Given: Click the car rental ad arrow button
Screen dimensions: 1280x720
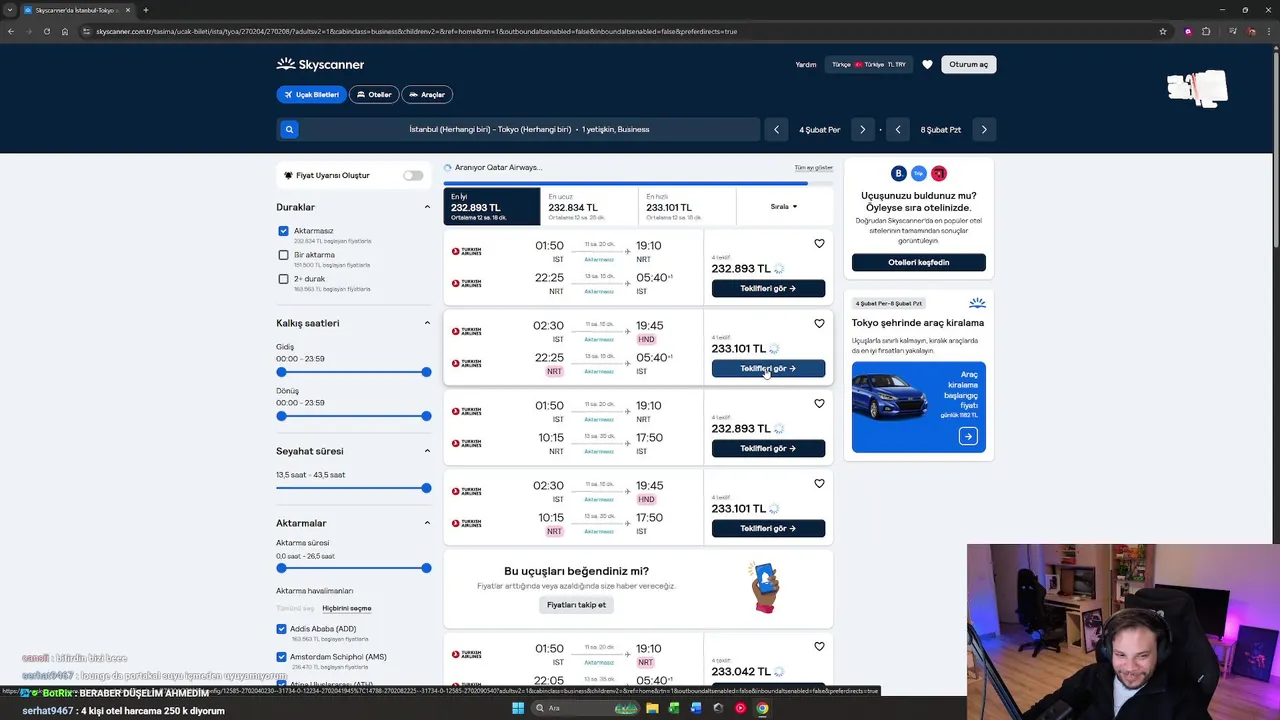Looking at the screenshot, I should tap(967, 436).
